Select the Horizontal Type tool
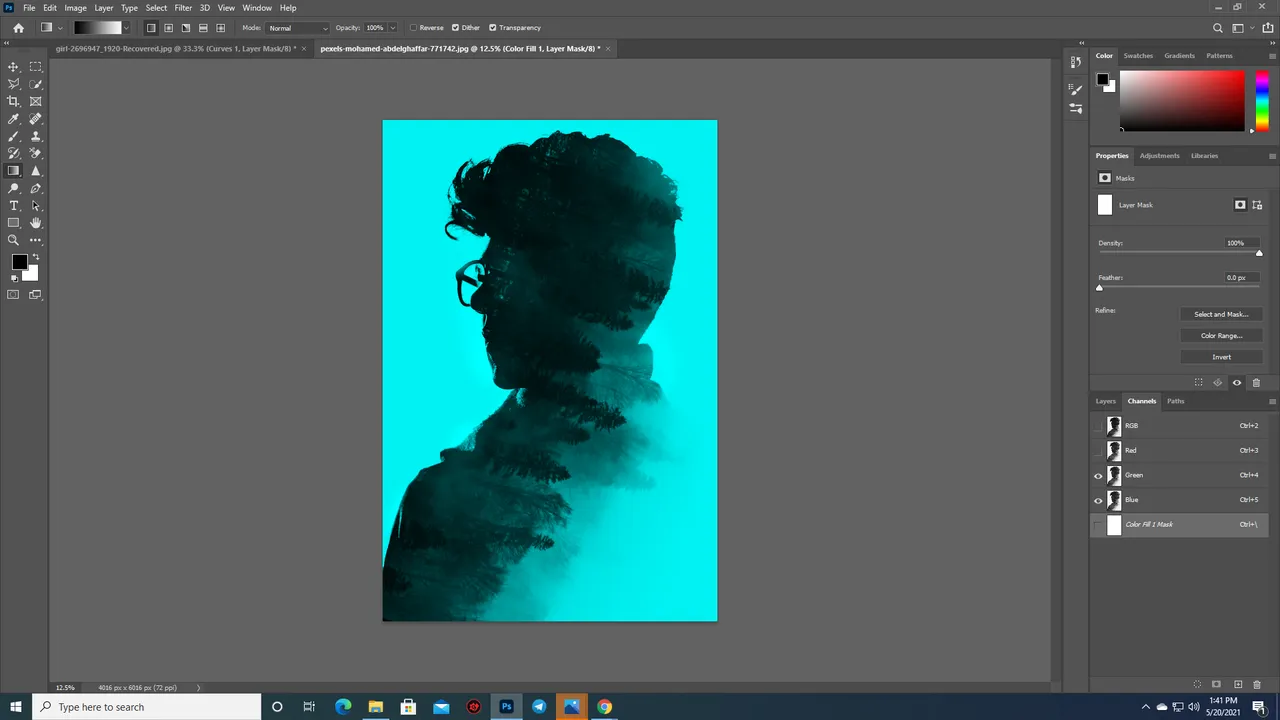Viewport: 1280px width, 720px height. [x=13, y=205]
